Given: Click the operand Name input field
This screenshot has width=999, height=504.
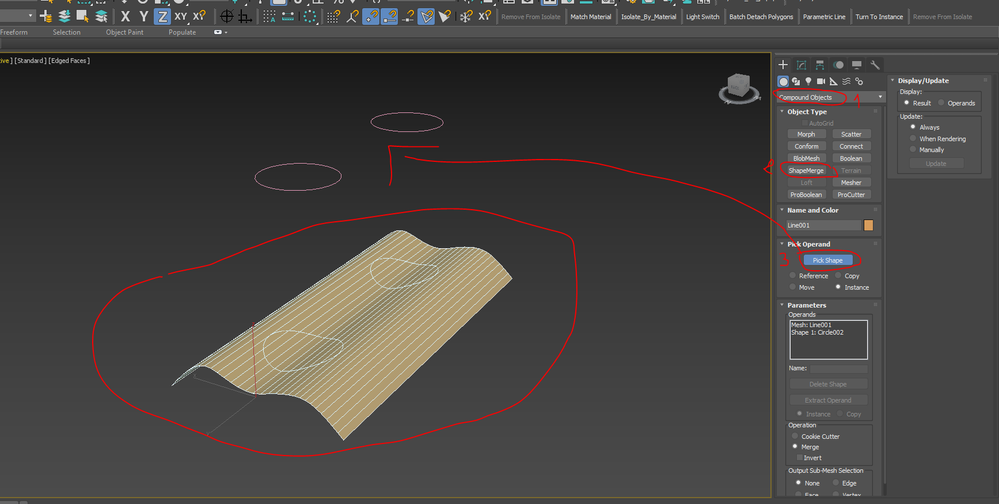Looking at the screenshot, I should (838, 368).
